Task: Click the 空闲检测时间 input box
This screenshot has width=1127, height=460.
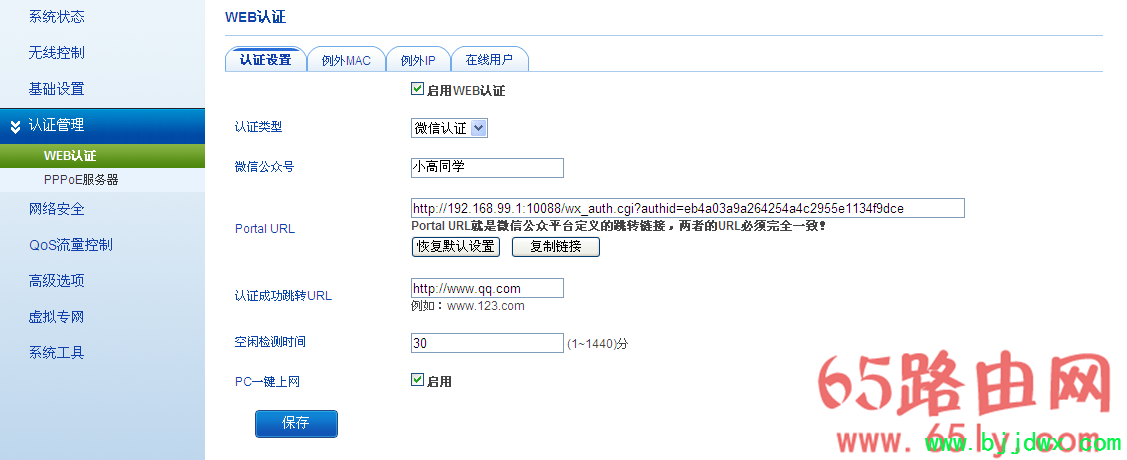Action: [x=487, y=343]
